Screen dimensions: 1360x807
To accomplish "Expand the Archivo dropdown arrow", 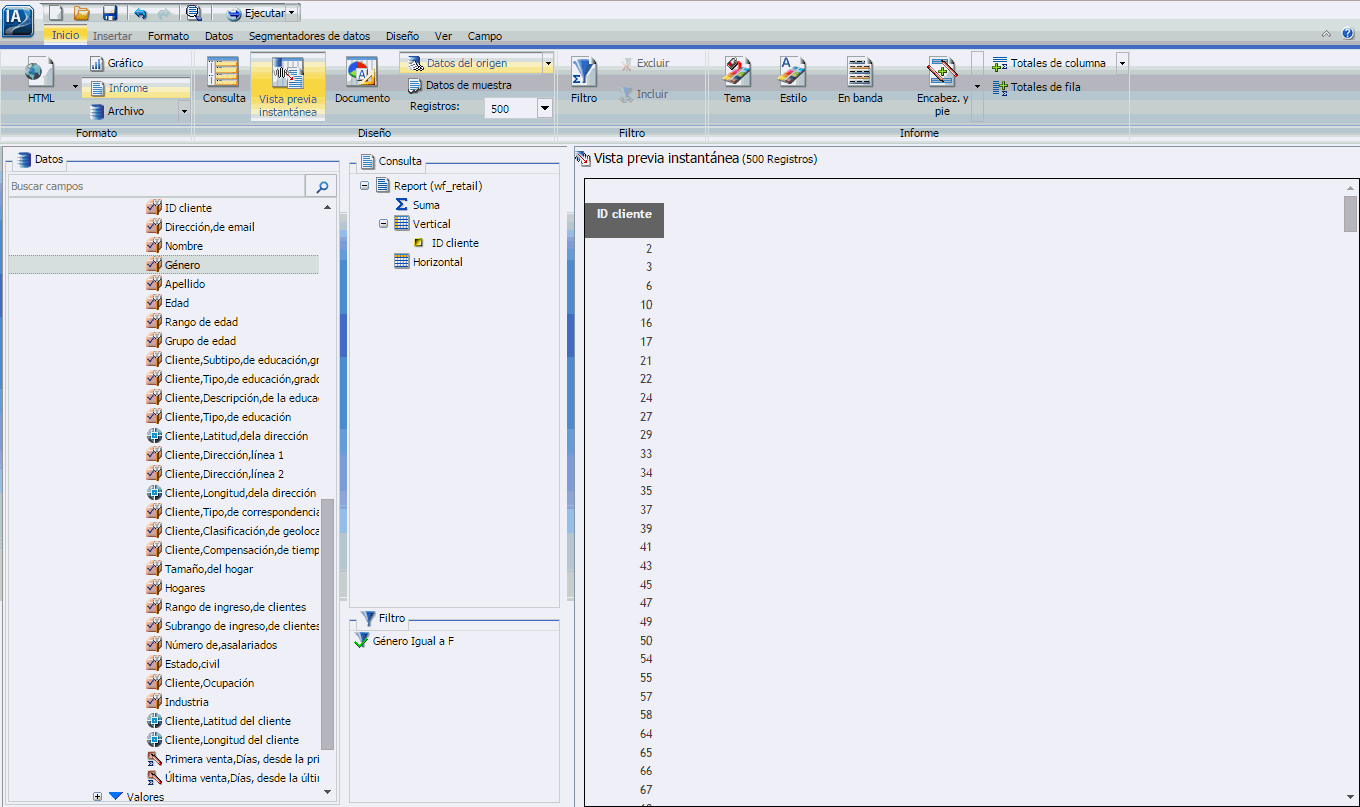I will [x=184, y=112].
